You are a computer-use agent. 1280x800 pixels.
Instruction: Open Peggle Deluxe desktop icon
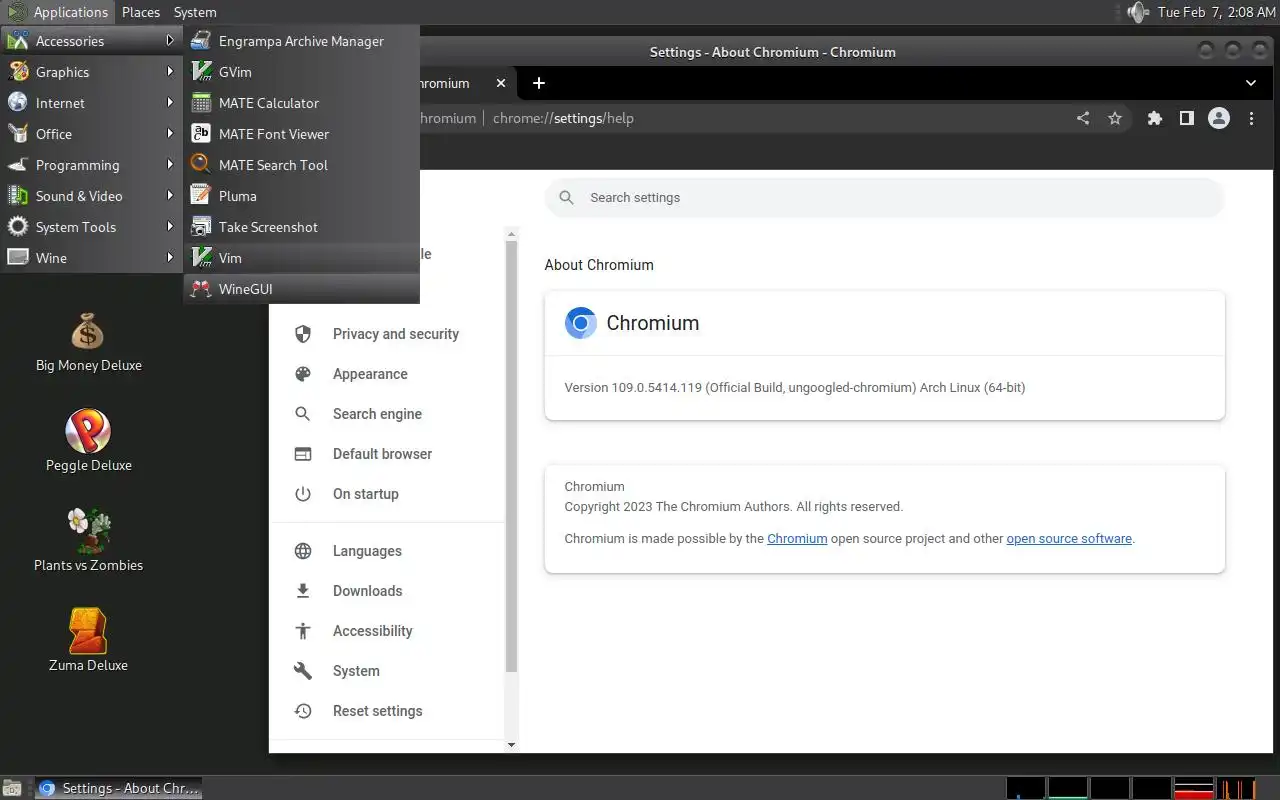88,441
